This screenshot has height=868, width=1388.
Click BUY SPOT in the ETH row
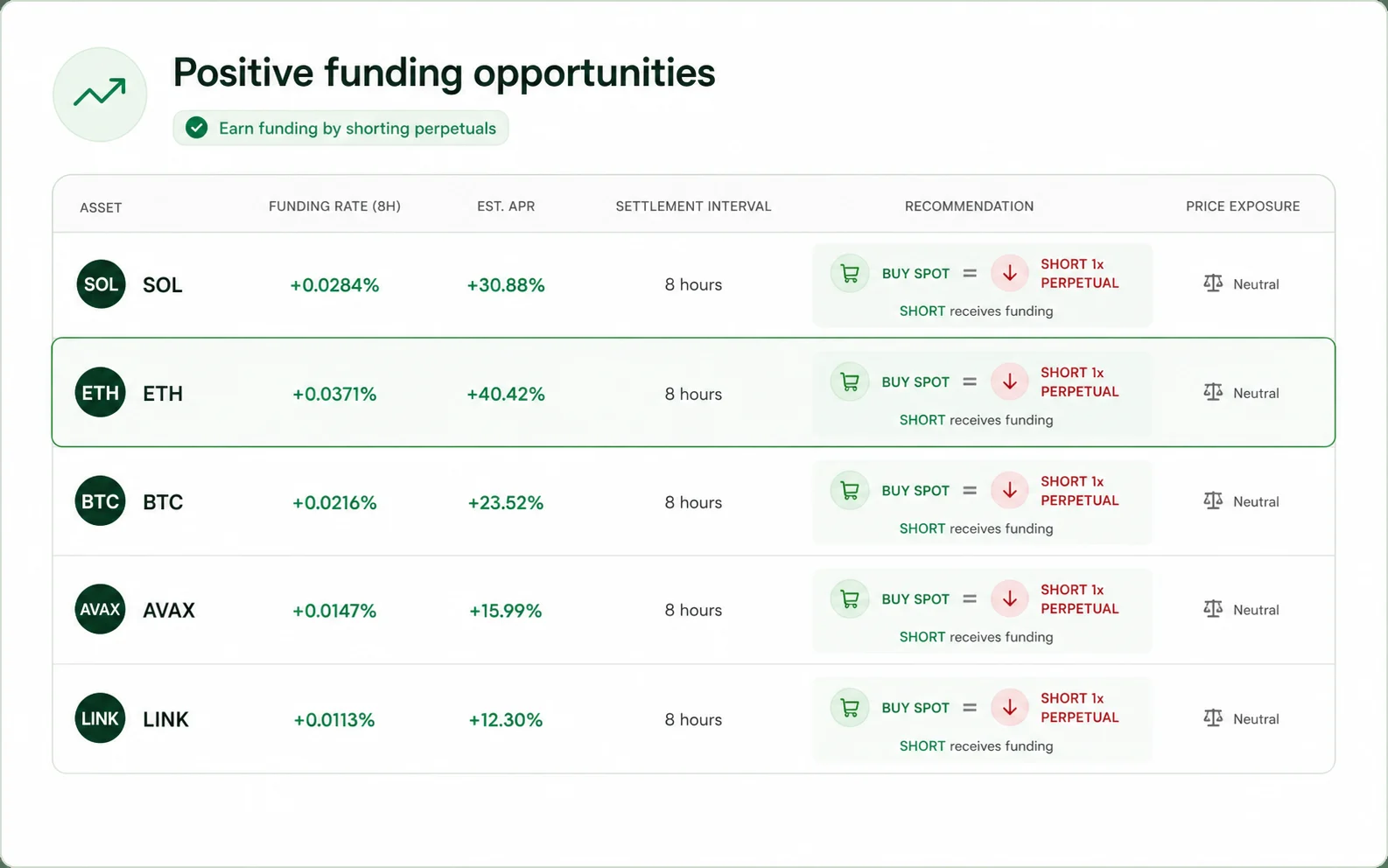pos(915,382)
